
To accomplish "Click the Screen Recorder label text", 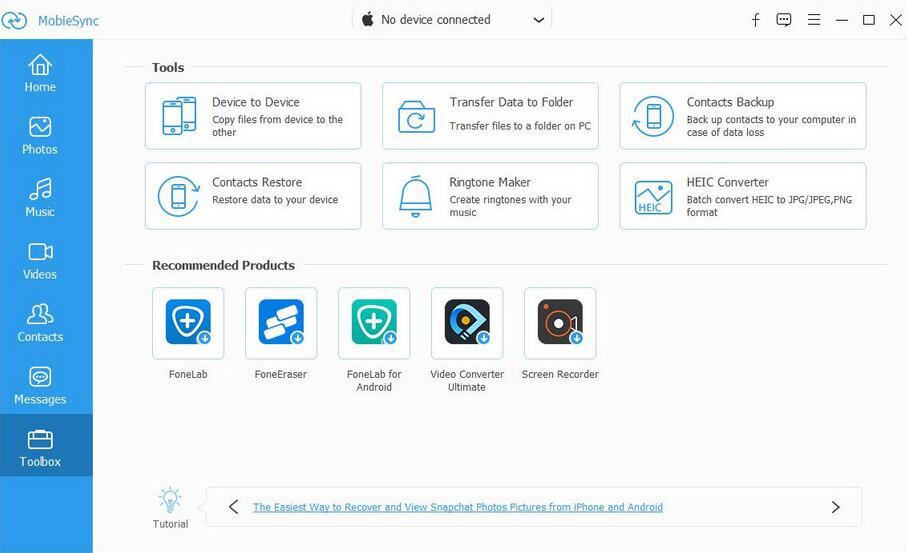I will [x=560, y=374].
